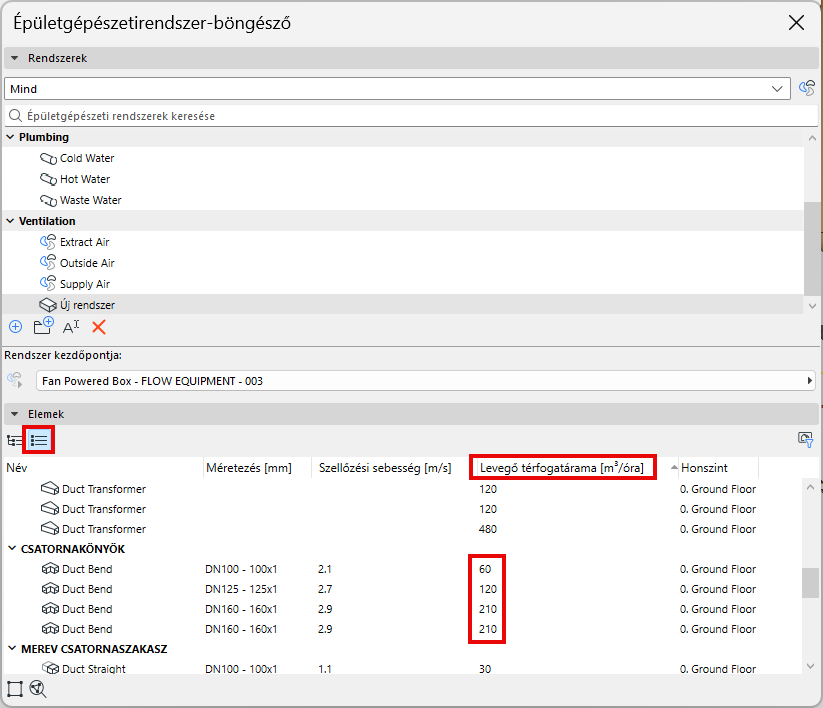Viewport: 823px width, 708px height.
Task: Switch to flat list view
Action: [39, 440]
